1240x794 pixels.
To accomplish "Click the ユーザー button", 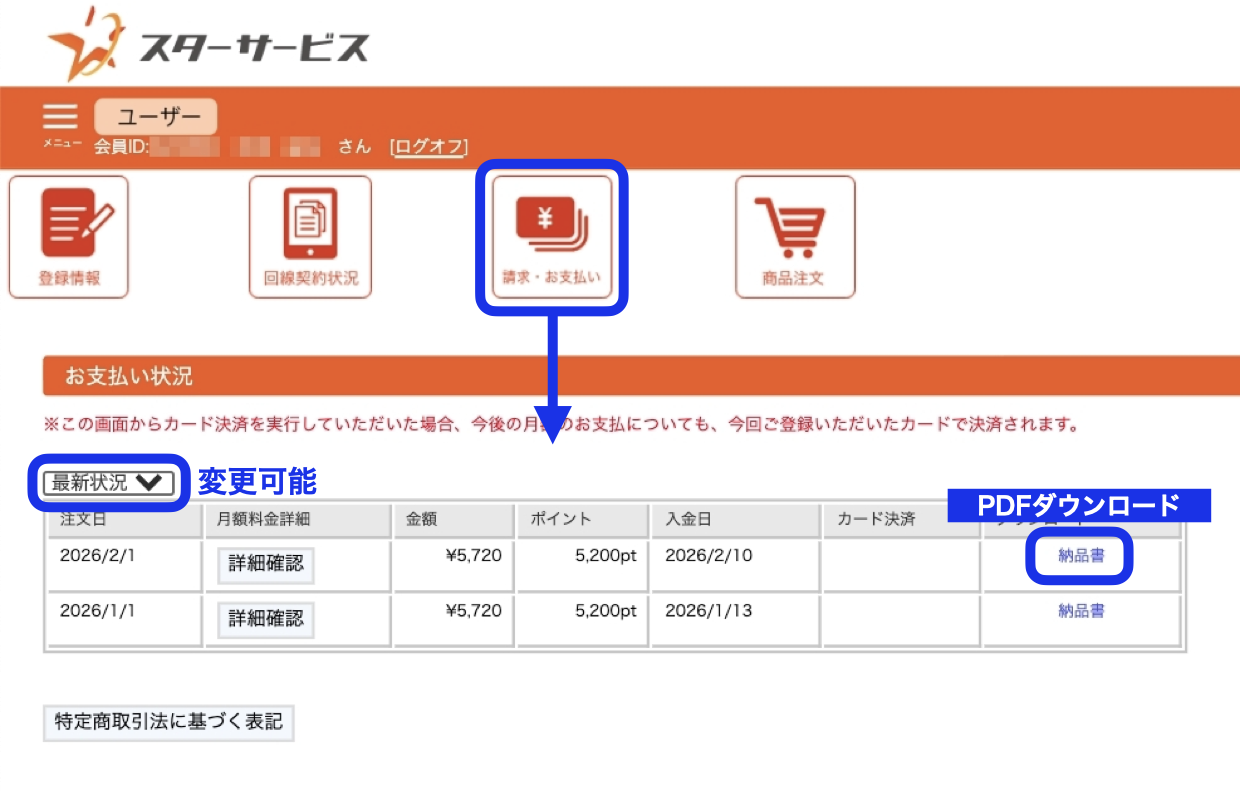I will pos(156,117).
